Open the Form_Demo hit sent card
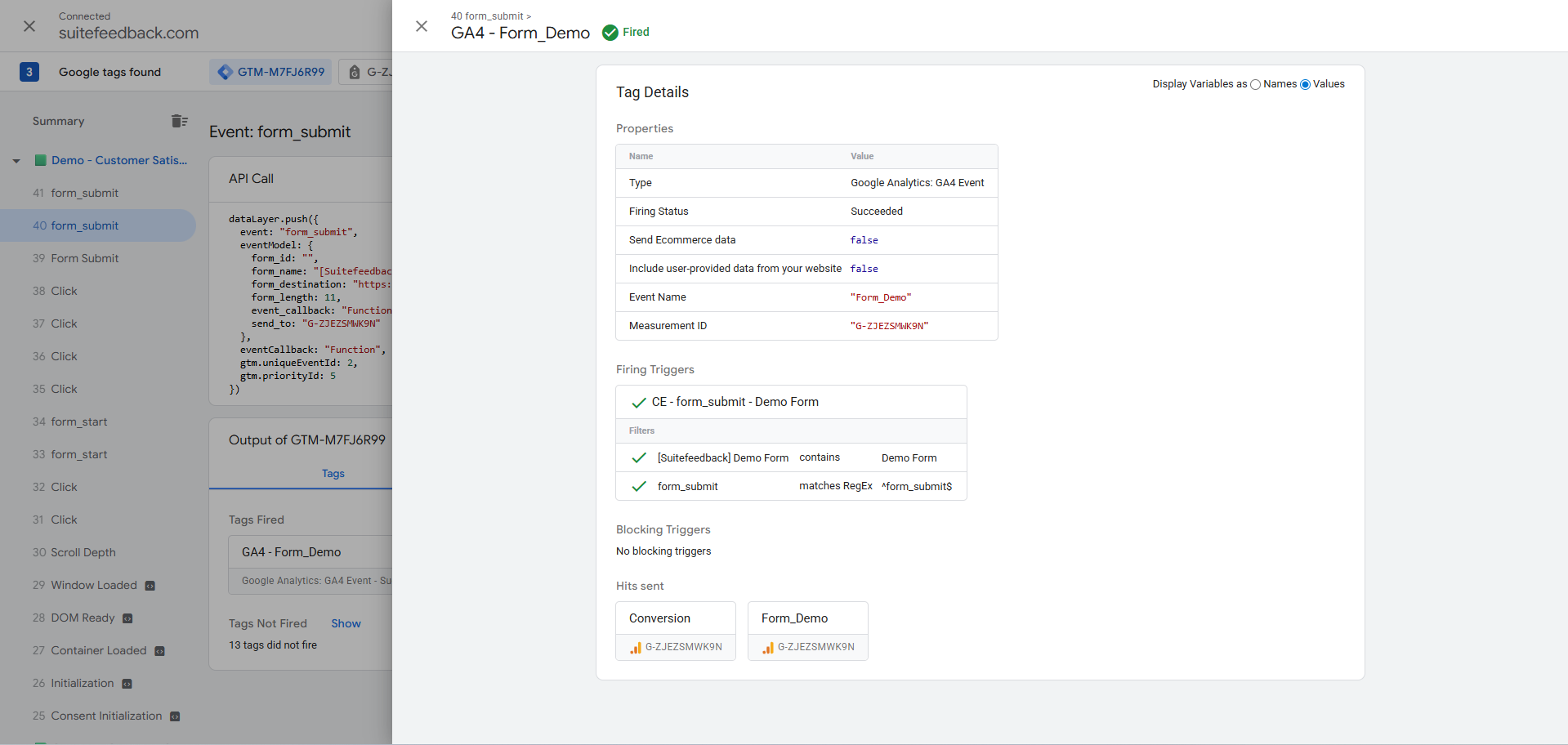This screenshot has width=1568, height=745. [x=806, y=618]
